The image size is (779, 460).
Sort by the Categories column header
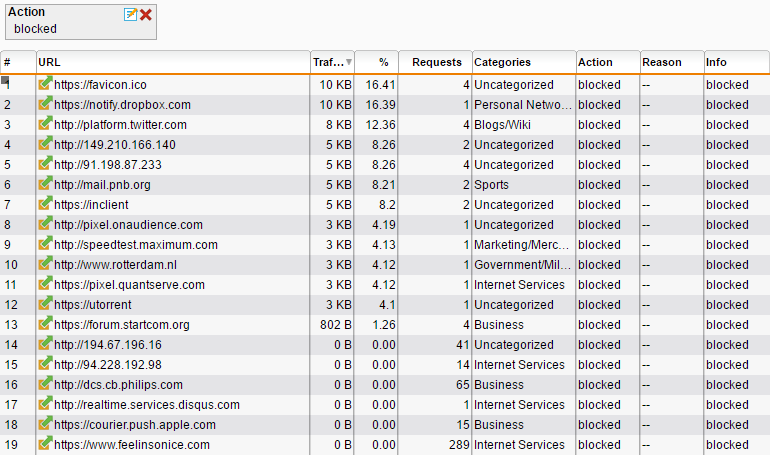tap(524, 62)
